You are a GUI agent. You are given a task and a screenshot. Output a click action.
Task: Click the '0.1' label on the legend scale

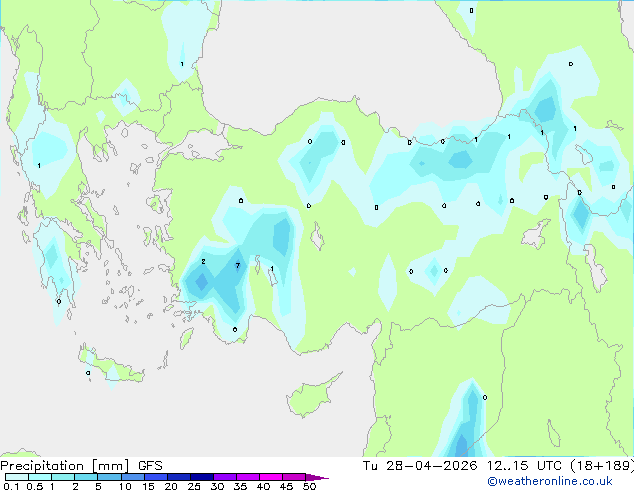[x=11, y=486]
